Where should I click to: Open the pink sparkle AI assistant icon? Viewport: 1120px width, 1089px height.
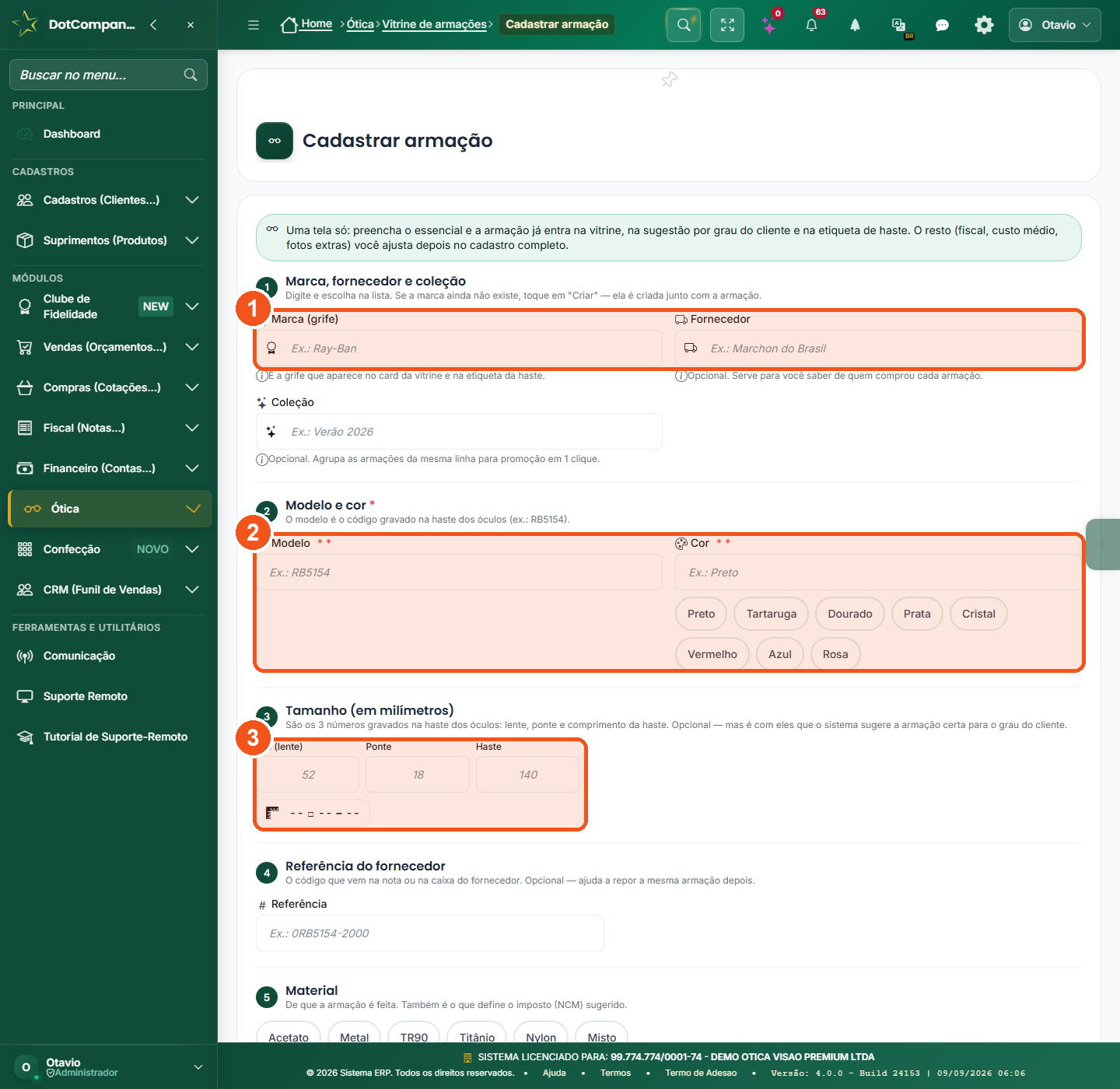click(769, 25)
